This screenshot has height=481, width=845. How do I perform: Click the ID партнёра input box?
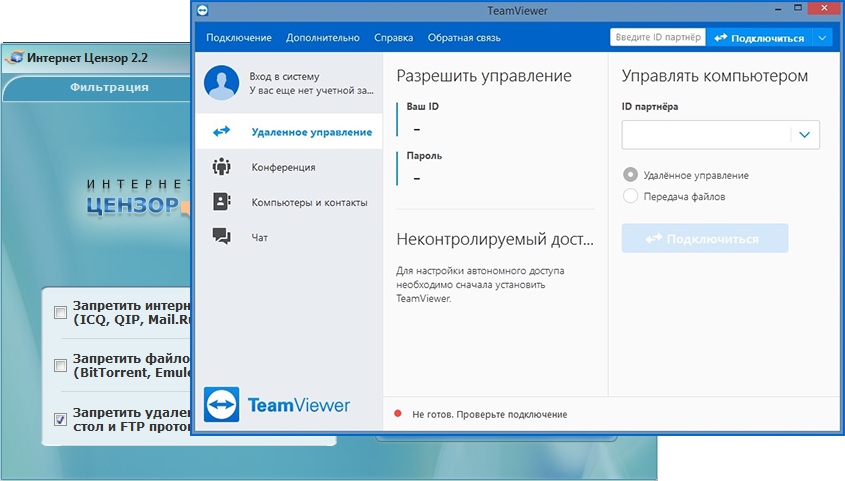click(706, 135)
